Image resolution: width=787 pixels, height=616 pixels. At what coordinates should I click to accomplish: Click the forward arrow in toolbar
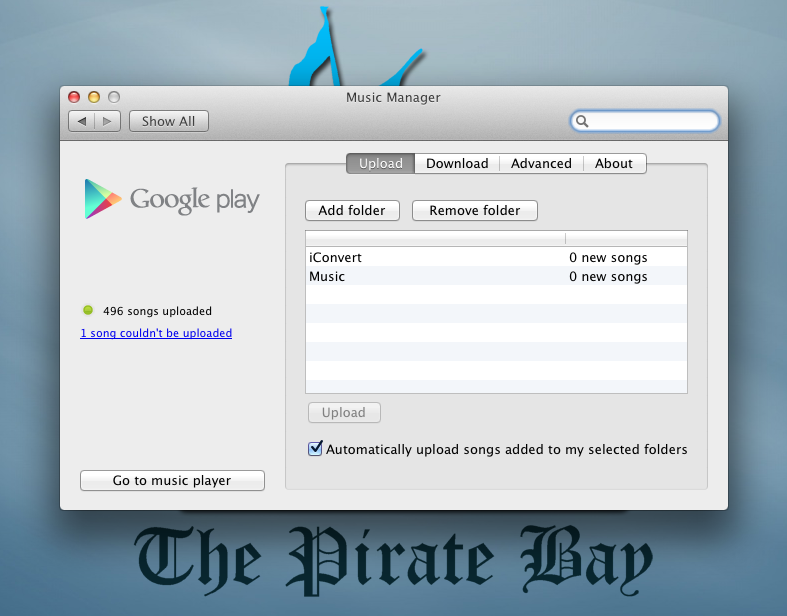pos(107,121)
